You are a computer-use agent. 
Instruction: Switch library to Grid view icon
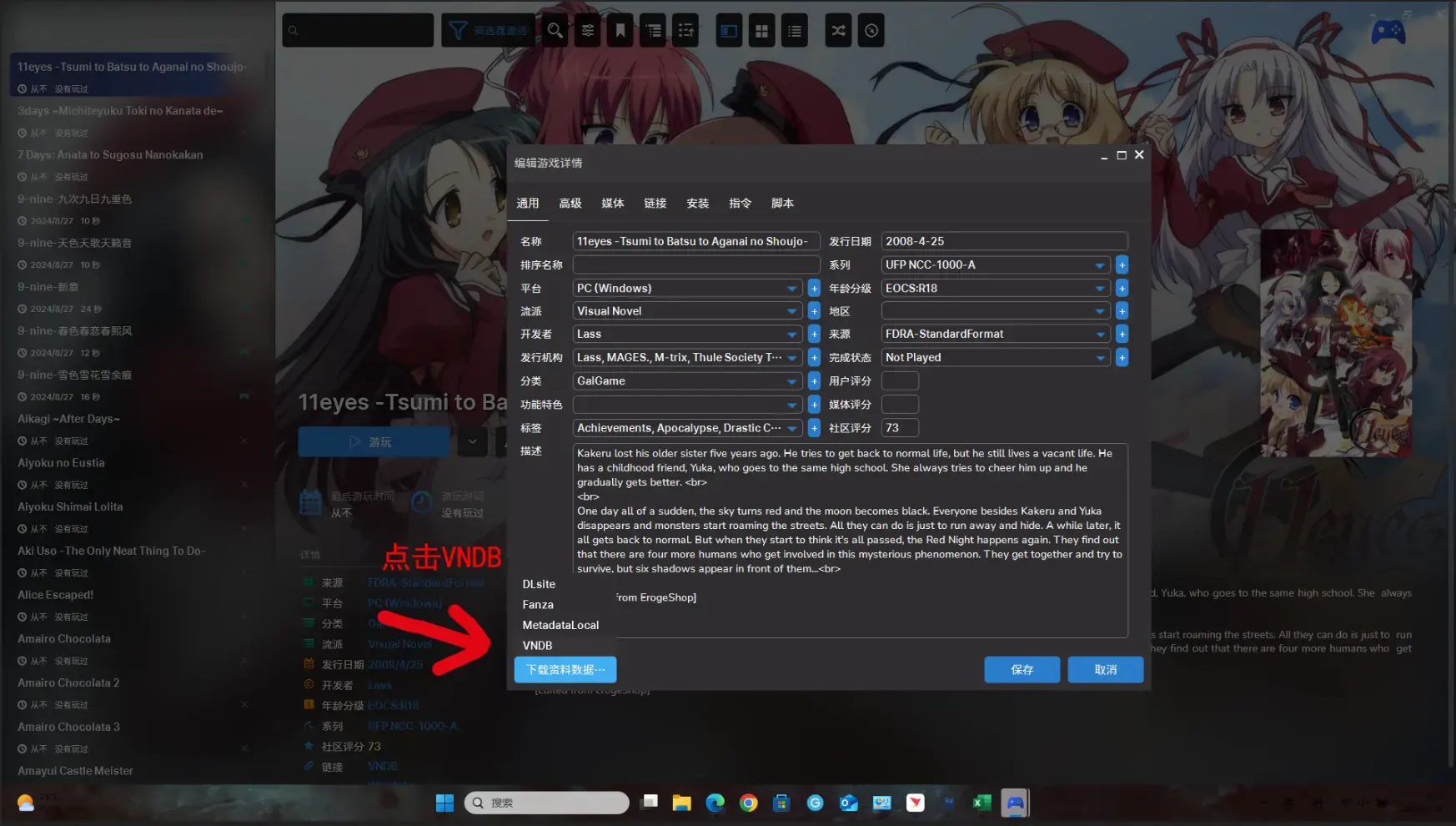761,31
